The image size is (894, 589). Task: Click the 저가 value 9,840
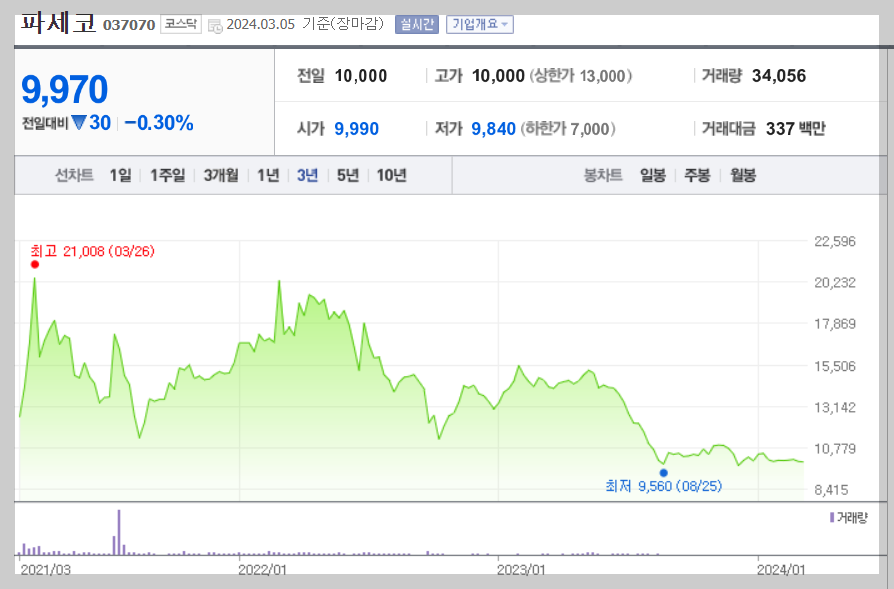tap(493, 129)
